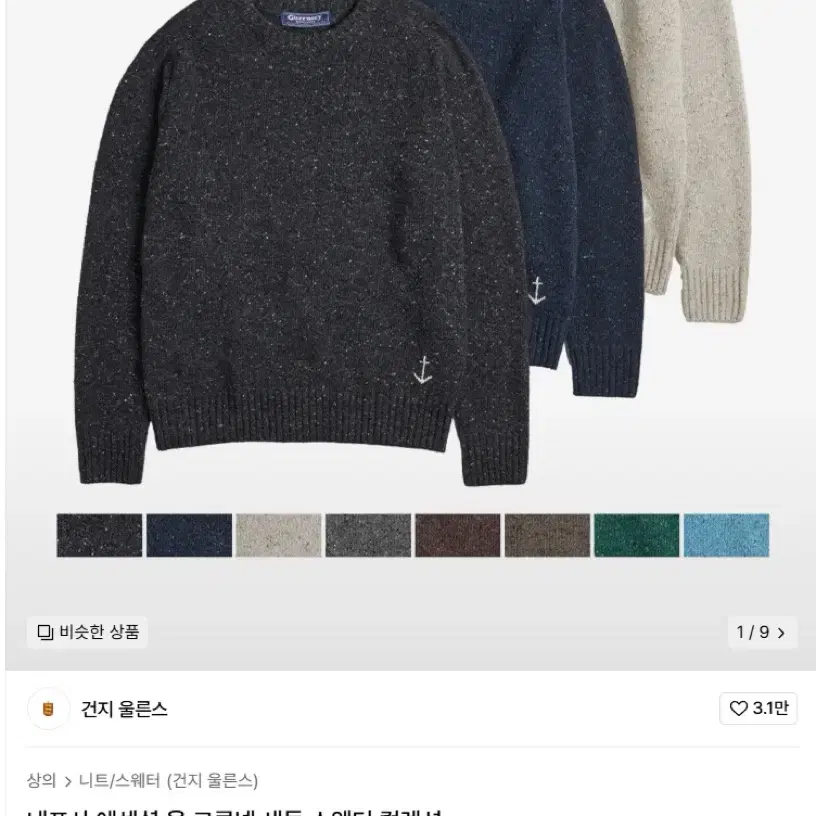Select the gray color swatch

(x=368, y=535)
